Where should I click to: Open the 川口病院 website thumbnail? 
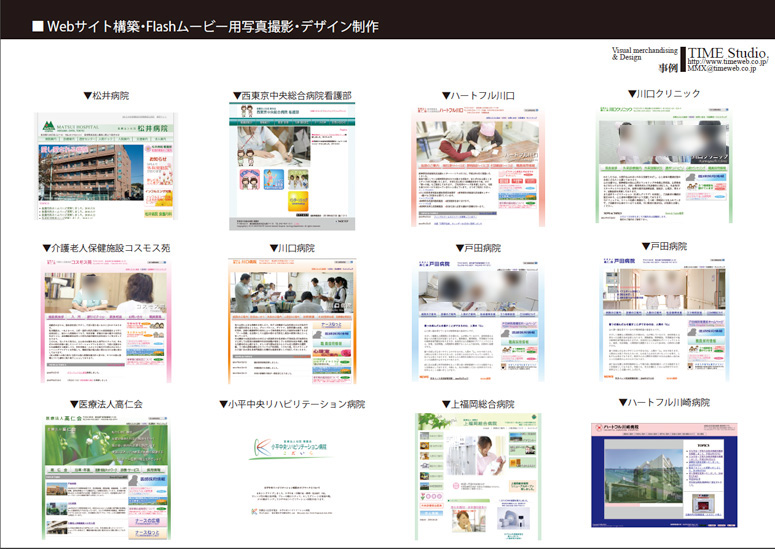tap(292, 321)
